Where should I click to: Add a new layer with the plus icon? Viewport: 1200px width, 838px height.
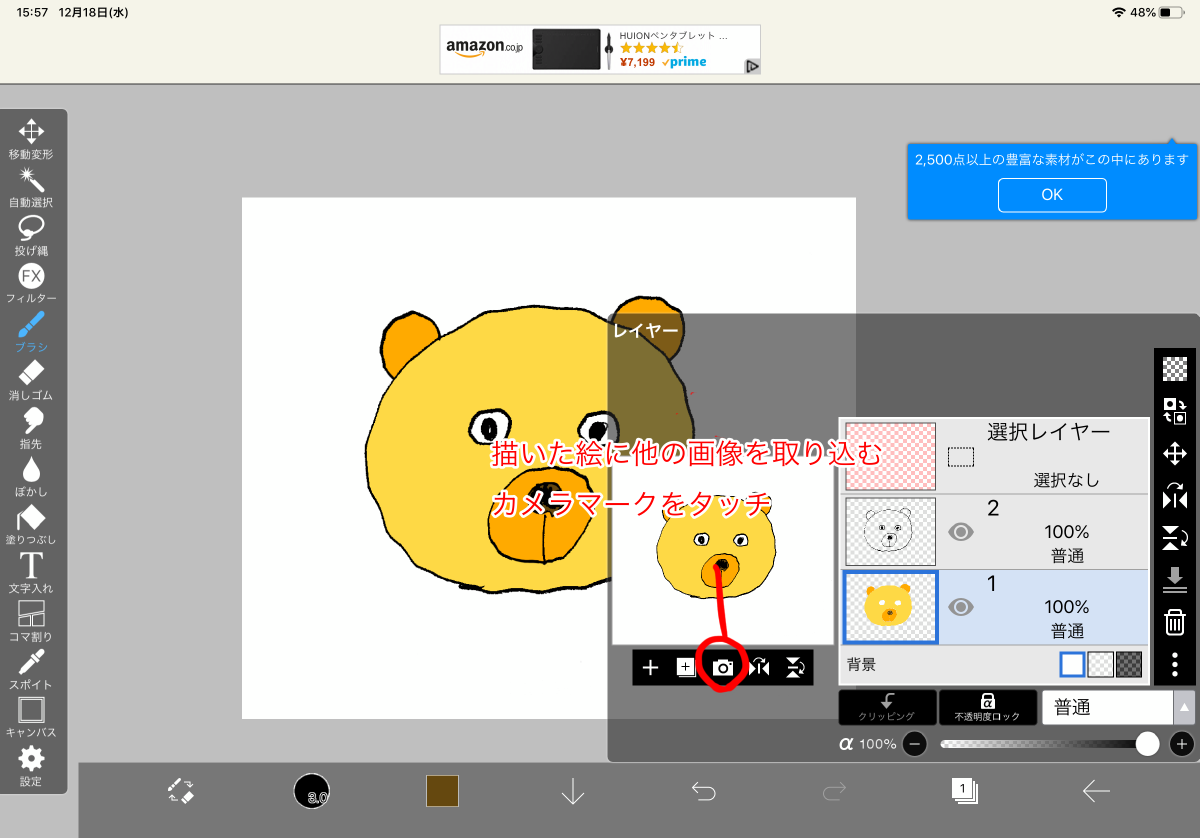pyautogui.click(x=651, y=667)
